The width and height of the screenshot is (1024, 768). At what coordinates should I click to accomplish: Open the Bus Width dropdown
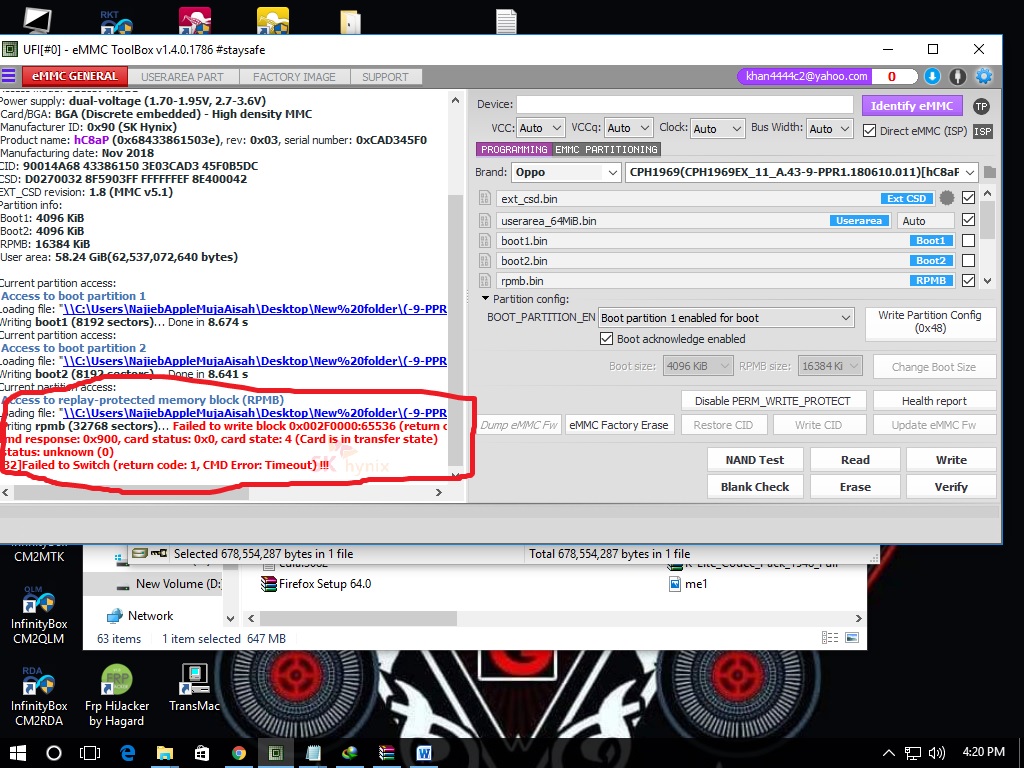[x=830, y=128]
